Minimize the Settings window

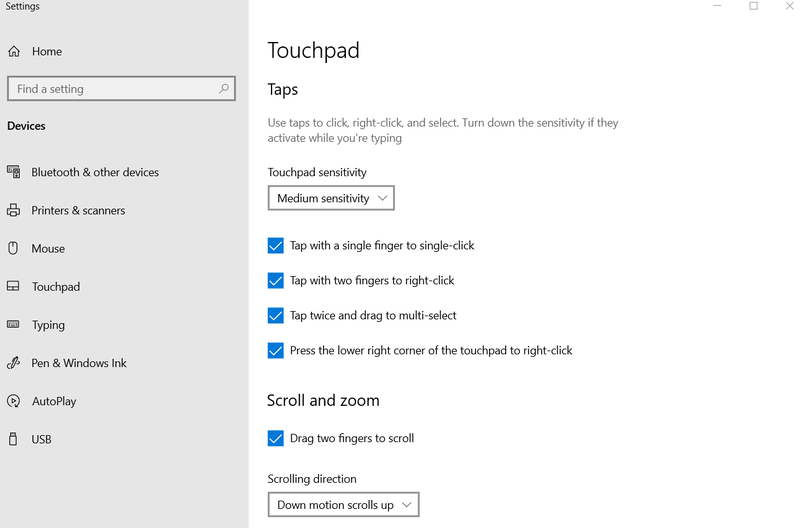[717, 6]
